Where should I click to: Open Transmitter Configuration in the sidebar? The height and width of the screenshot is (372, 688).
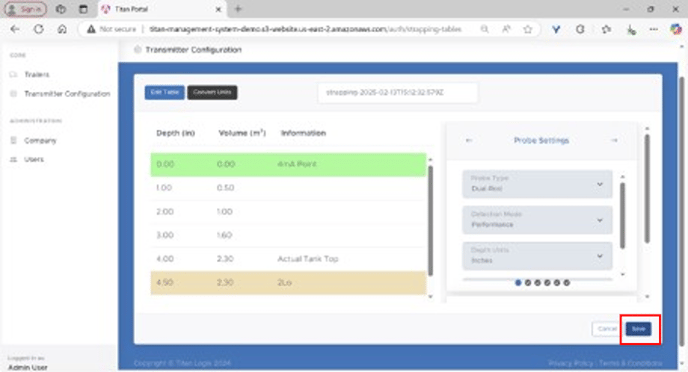pos(67,94)
